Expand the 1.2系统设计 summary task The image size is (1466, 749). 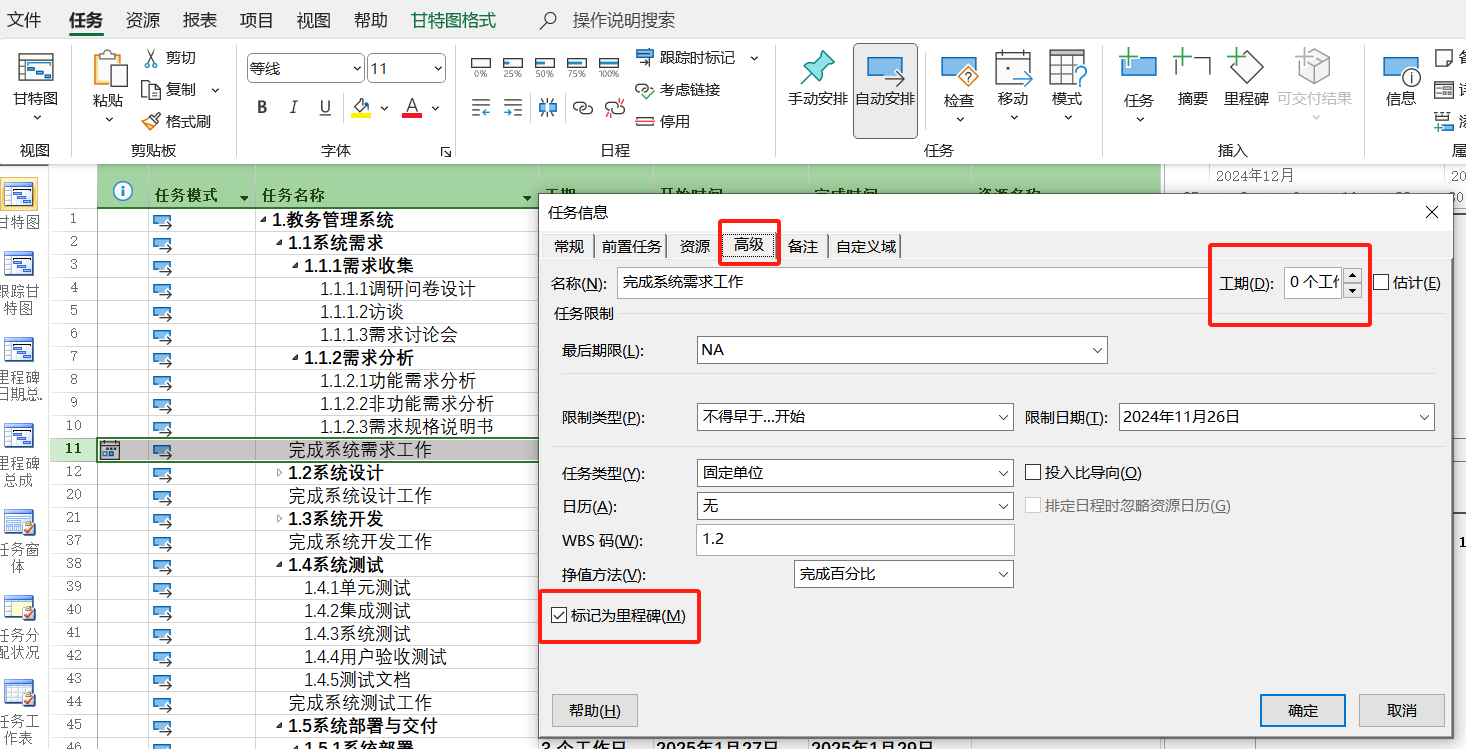(280, 473)
